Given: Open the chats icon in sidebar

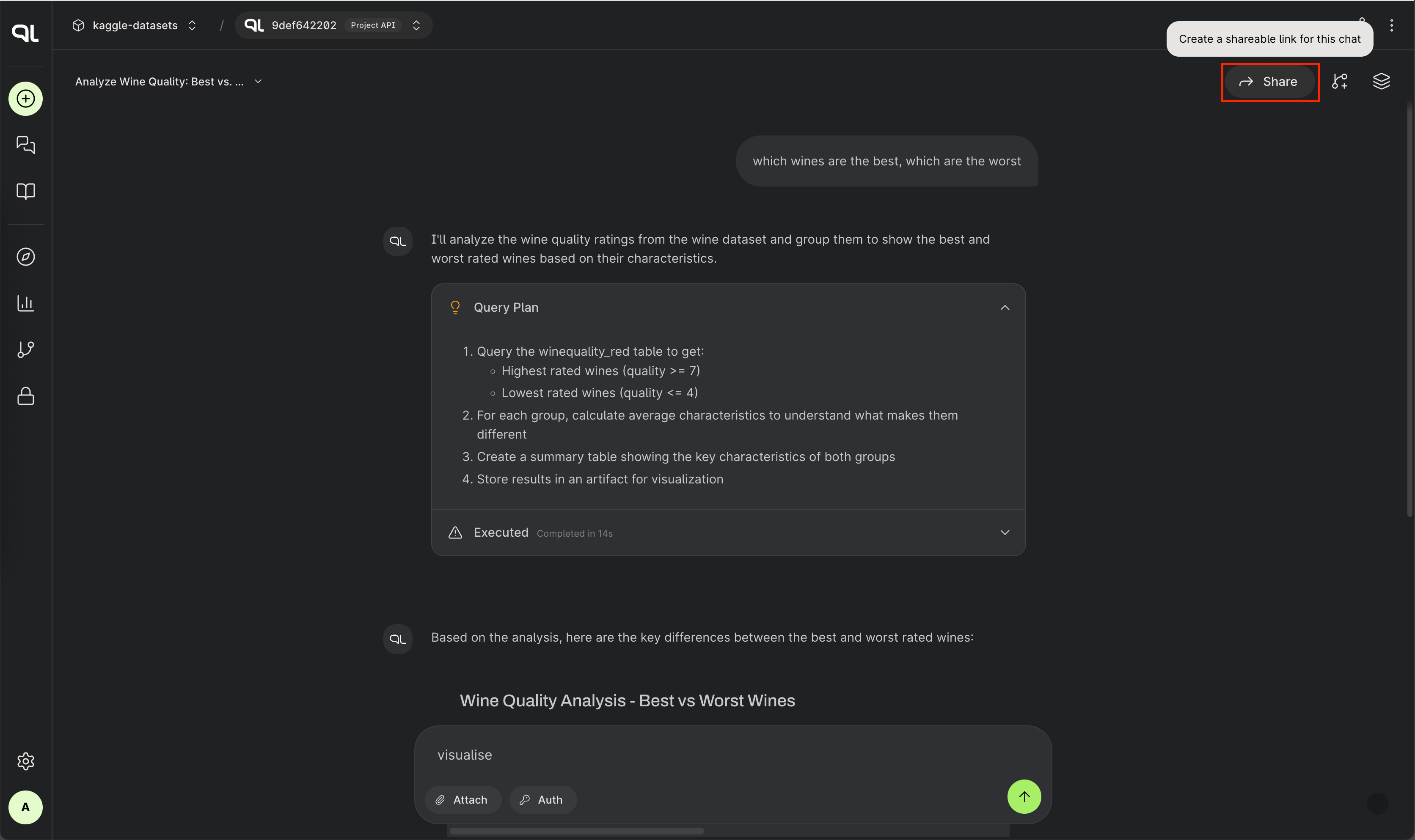Looking at the screenshot, I should tap(25, 145).
